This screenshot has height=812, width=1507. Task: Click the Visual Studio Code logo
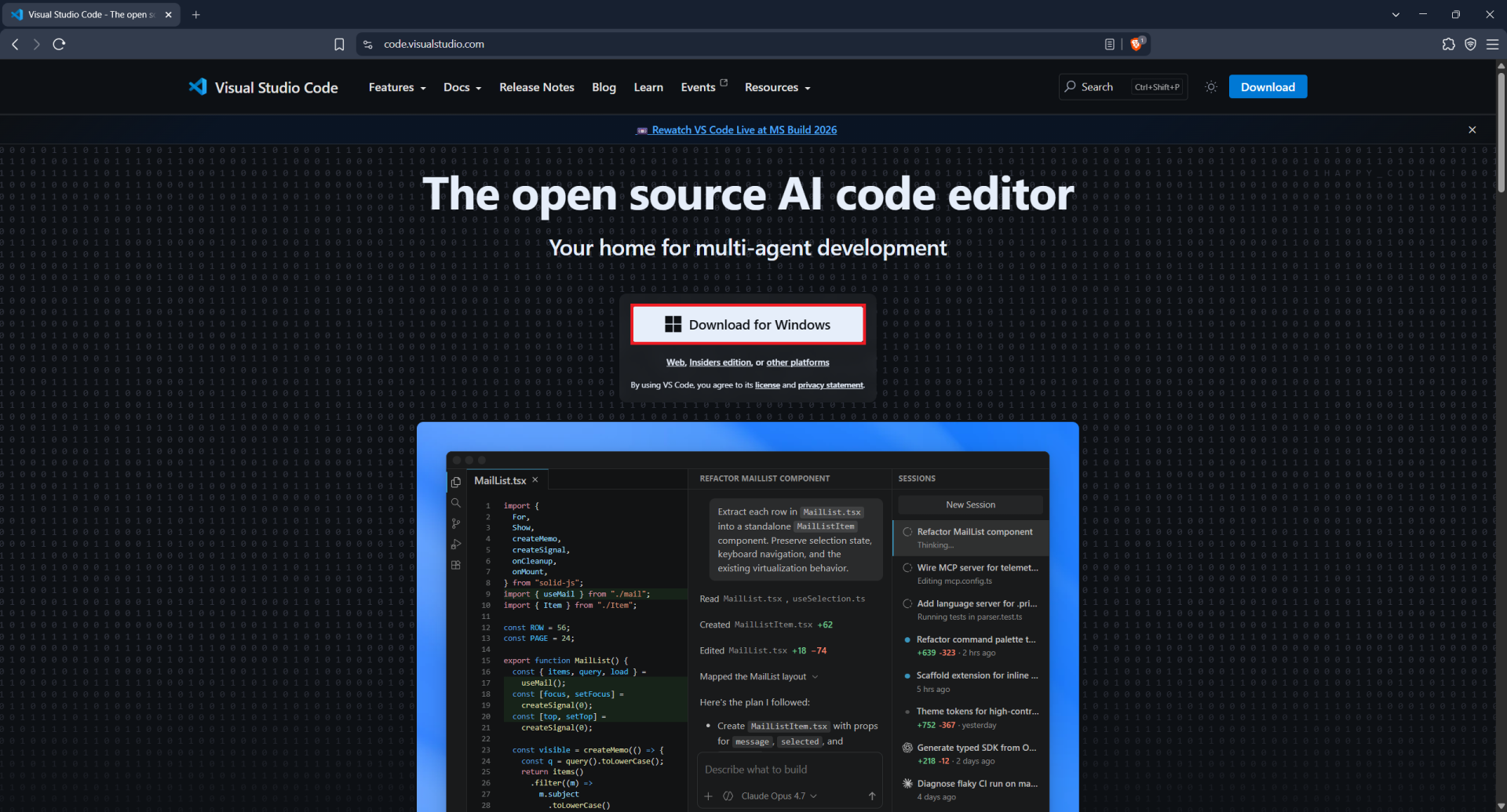(264, 87)
